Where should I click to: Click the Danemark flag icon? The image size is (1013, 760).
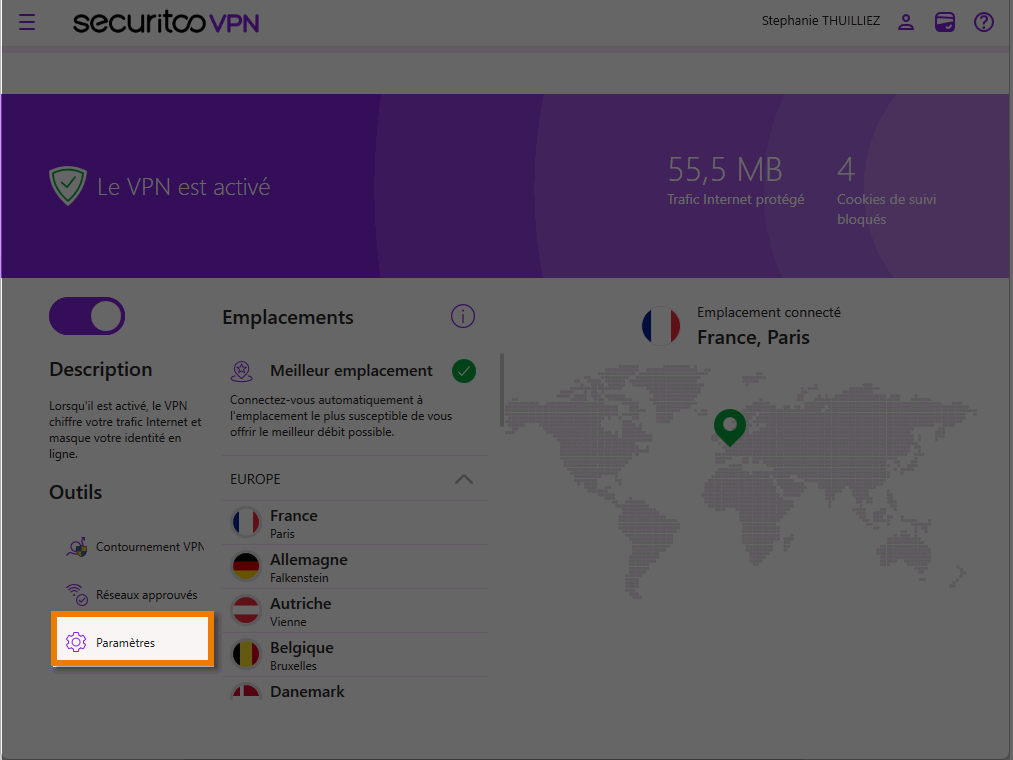point(245,691)
